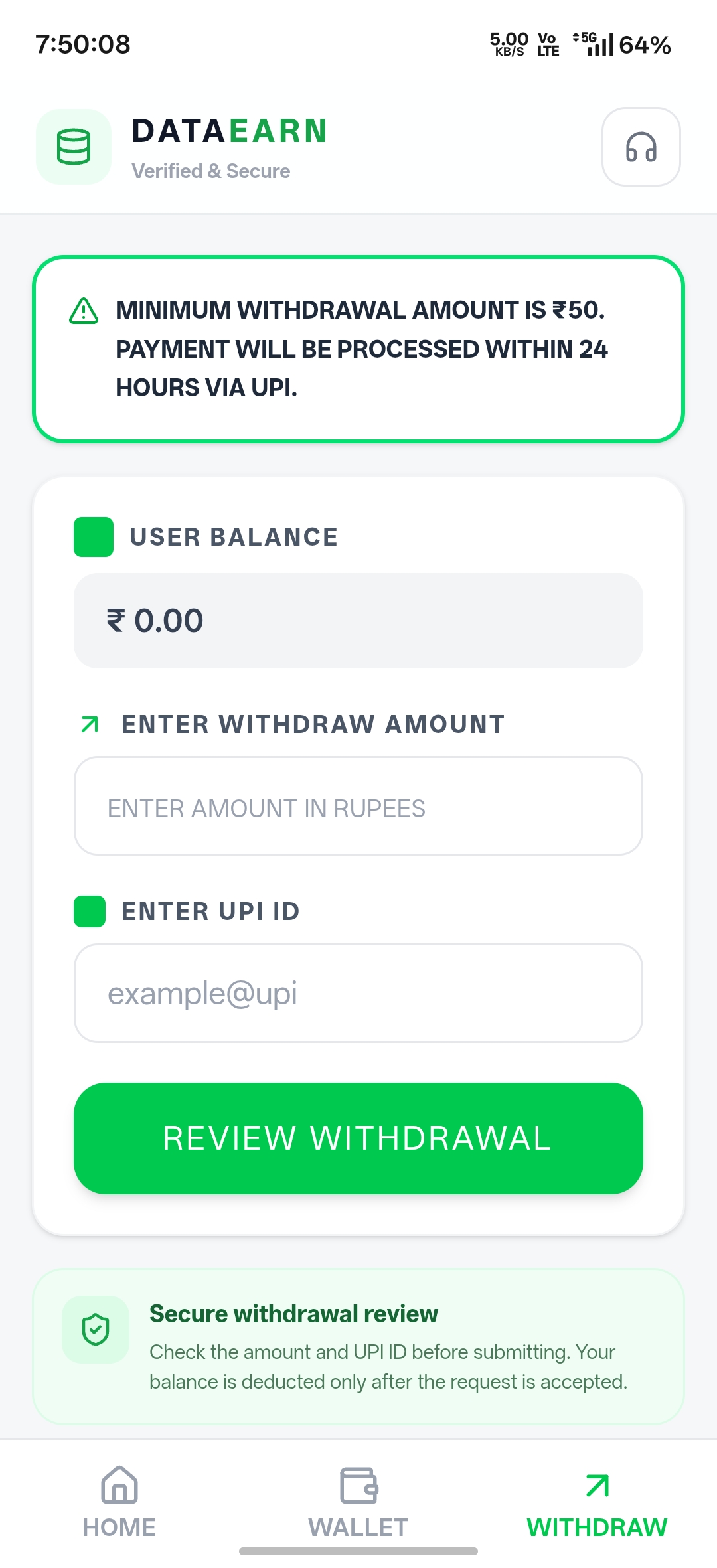The height and width of the screenshot is (1568, 717).
Task: Click the warning triangle icon in notice
Action: tap(84, 311)
